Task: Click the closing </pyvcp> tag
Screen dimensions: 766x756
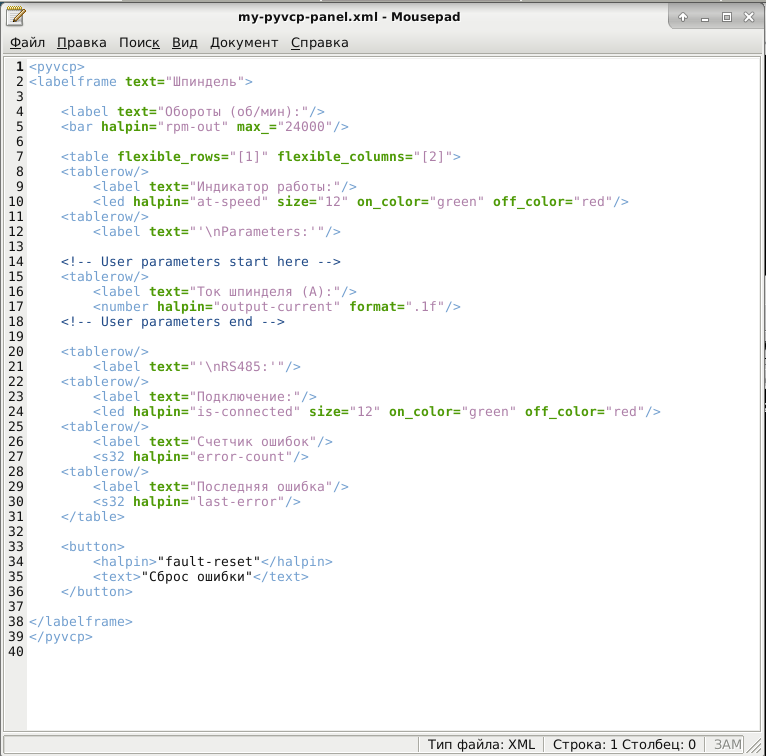Action: pos(61,637)
